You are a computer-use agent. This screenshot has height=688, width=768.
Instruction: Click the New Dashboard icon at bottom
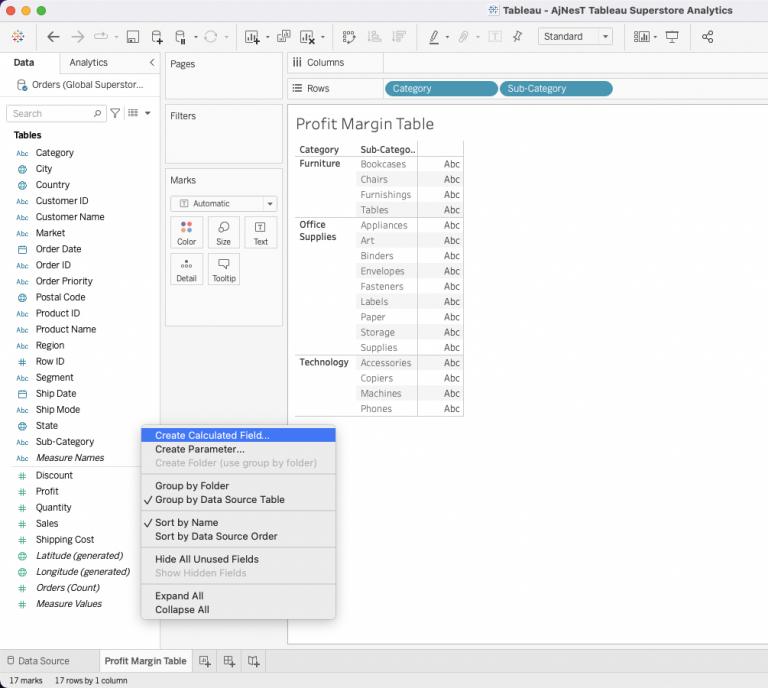tap(229, 661)
